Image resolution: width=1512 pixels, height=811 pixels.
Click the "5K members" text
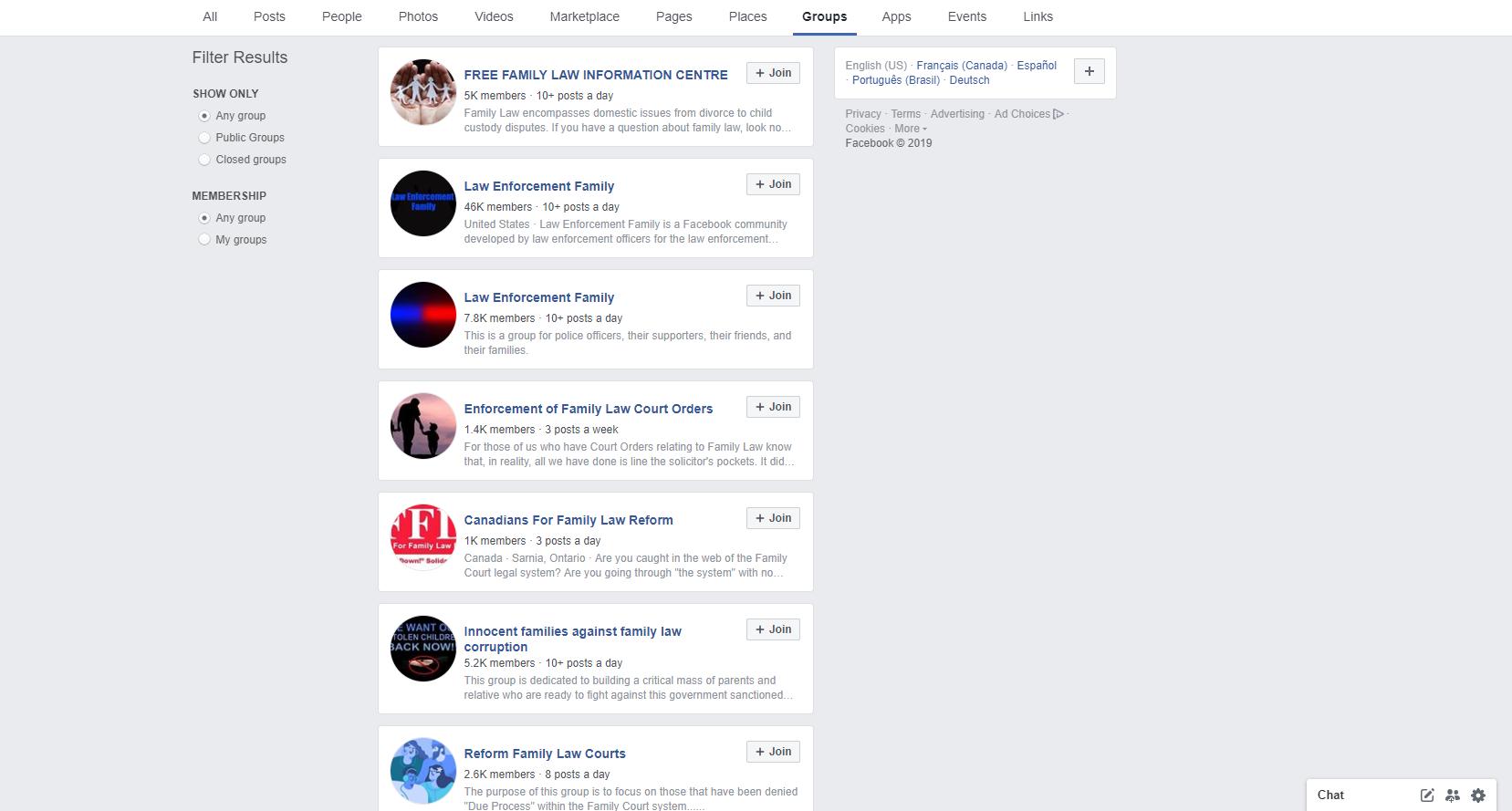click(495, 96)
